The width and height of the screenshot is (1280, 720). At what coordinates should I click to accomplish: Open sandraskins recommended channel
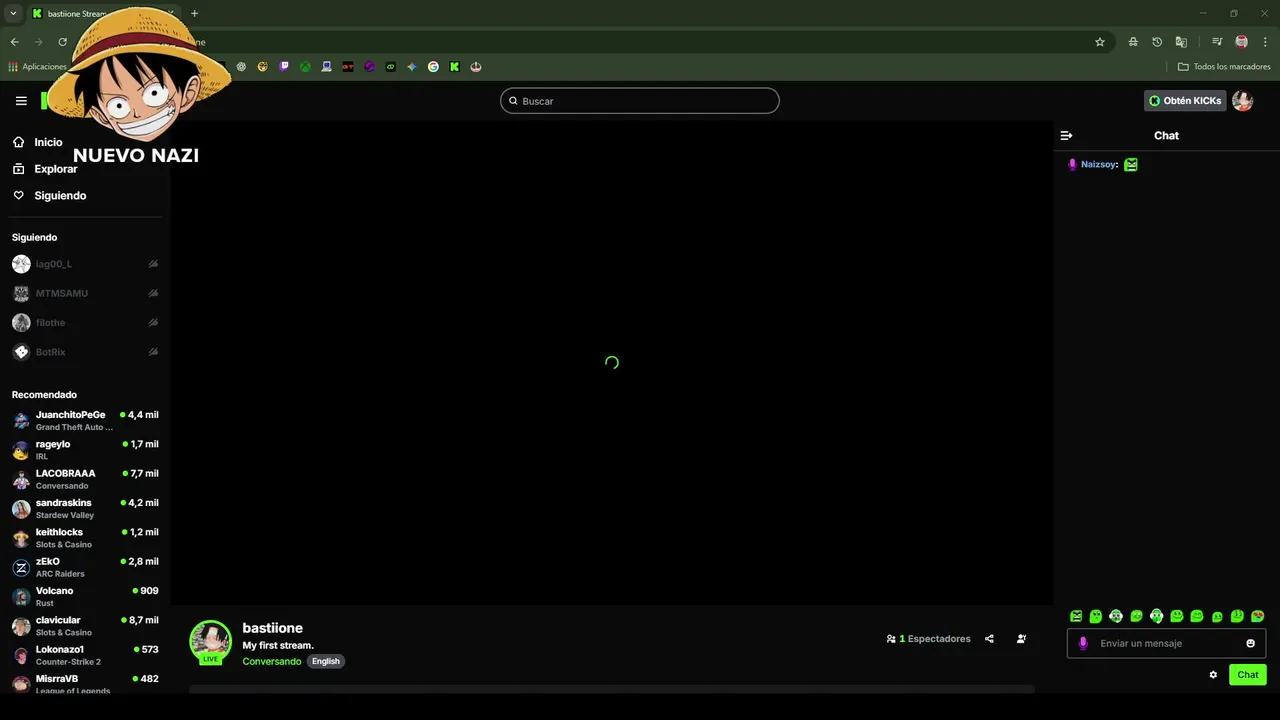(x=86, y=508)
